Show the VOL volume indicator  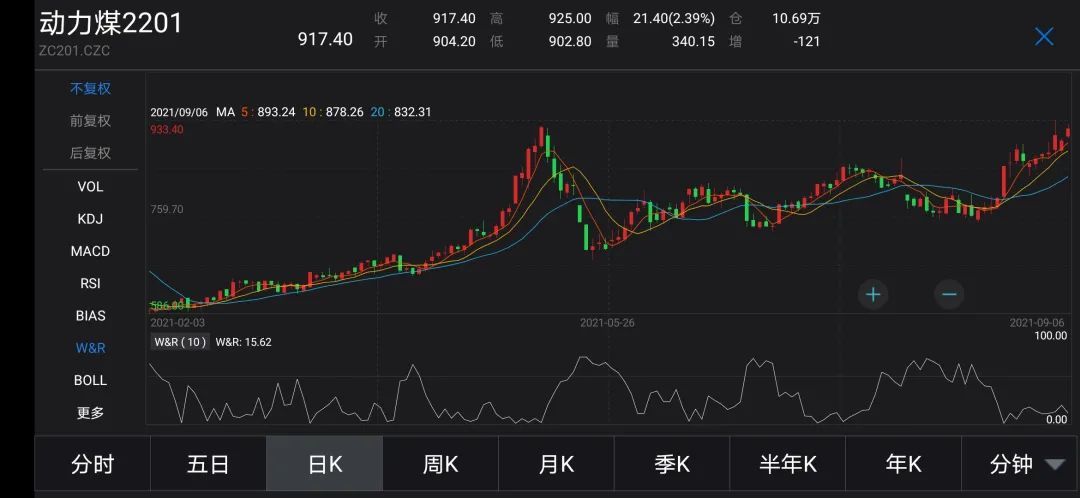[90, 186]
